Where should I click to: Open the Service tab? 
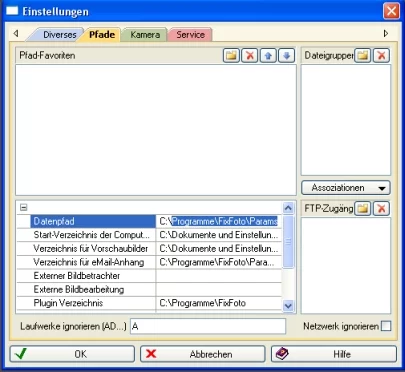(190, 35)
